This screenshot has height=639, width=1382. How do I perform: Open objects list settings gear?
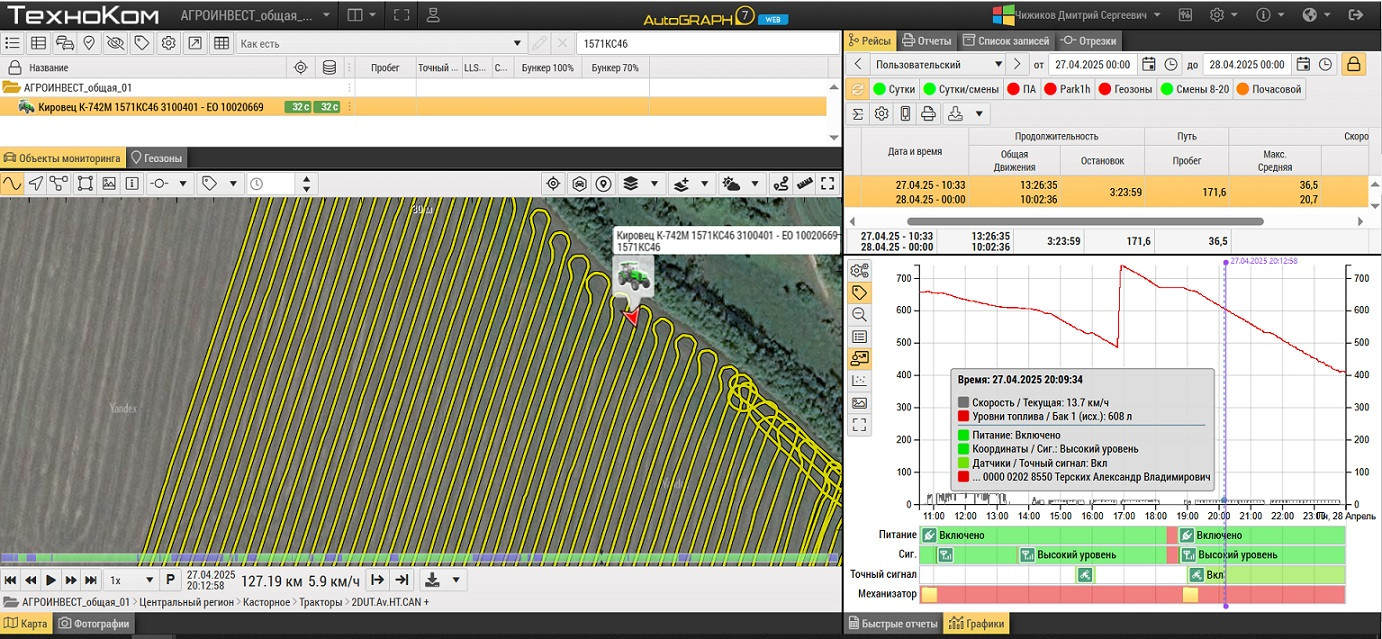pyautogui.click(x=168, y=43)
